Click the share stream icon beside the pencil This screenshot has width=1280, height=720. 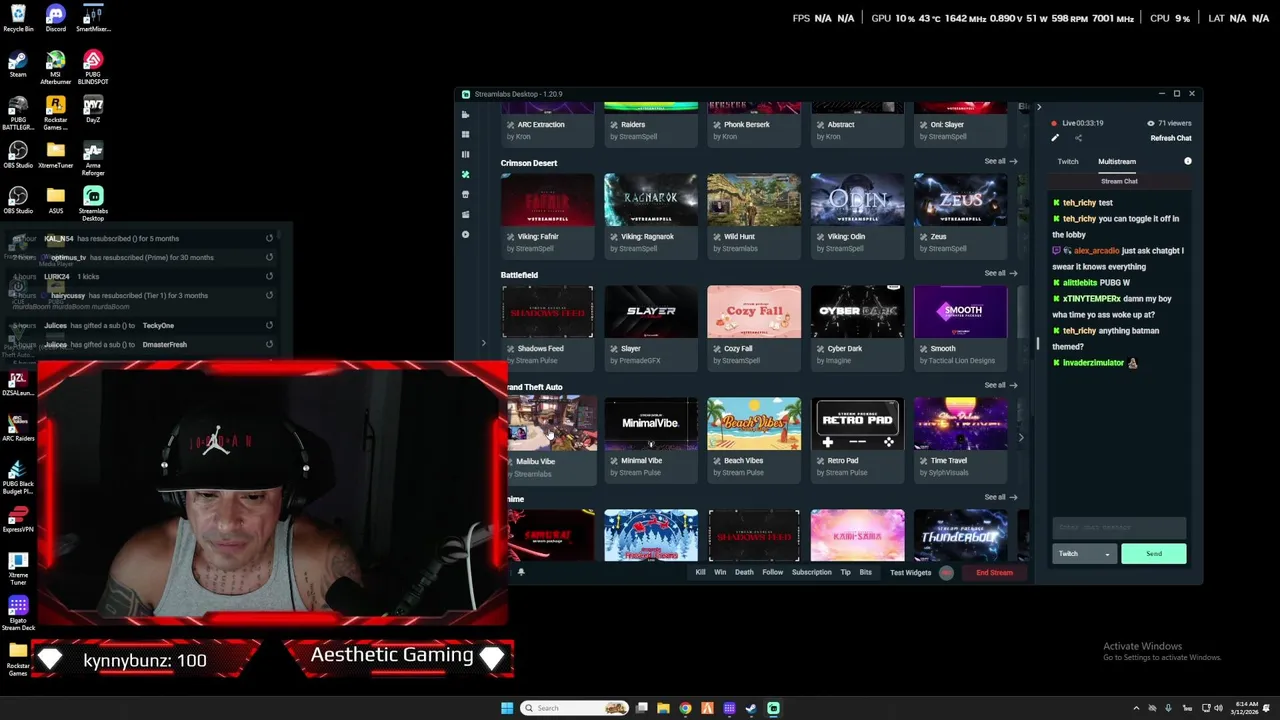pos(1078,138)
